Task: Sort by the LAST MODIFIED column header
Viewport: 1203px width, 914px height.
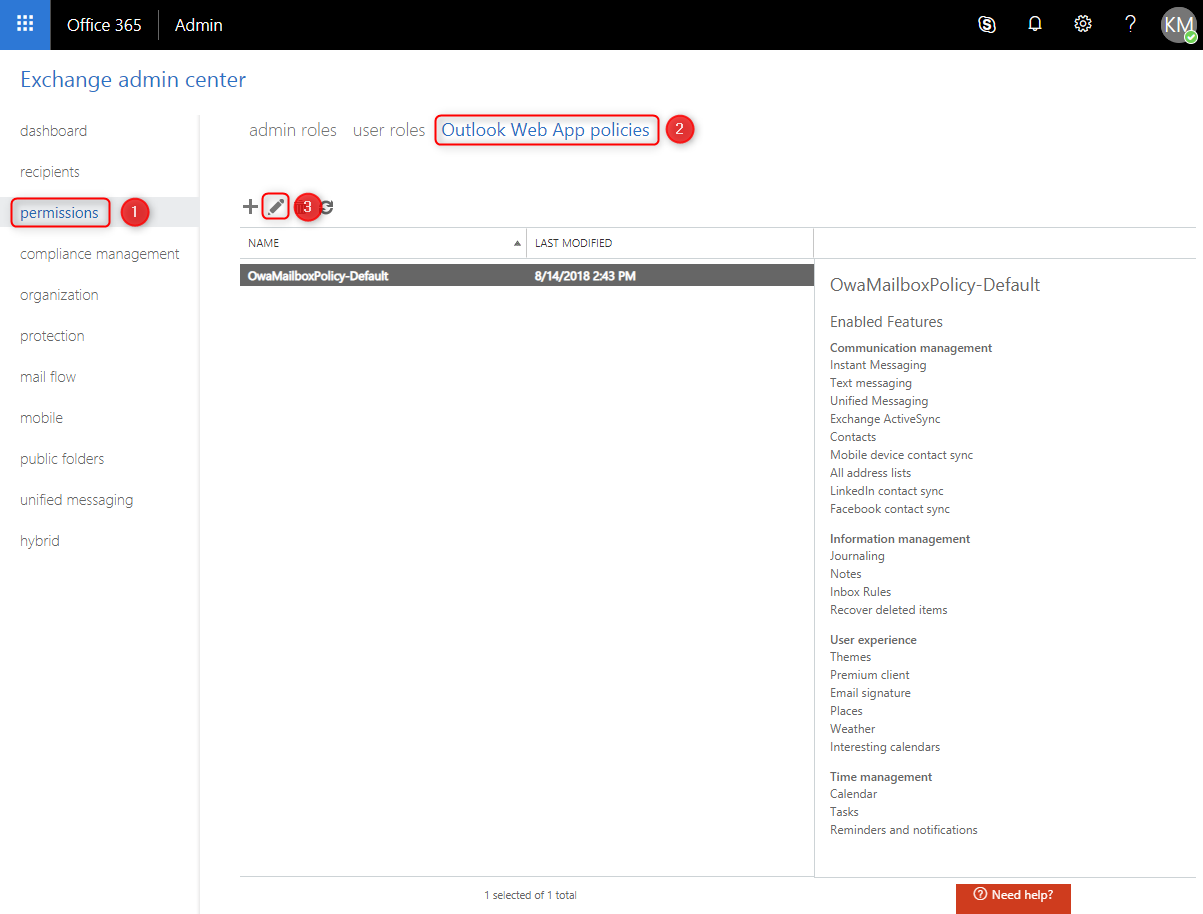Action: (x=573, y=243)
